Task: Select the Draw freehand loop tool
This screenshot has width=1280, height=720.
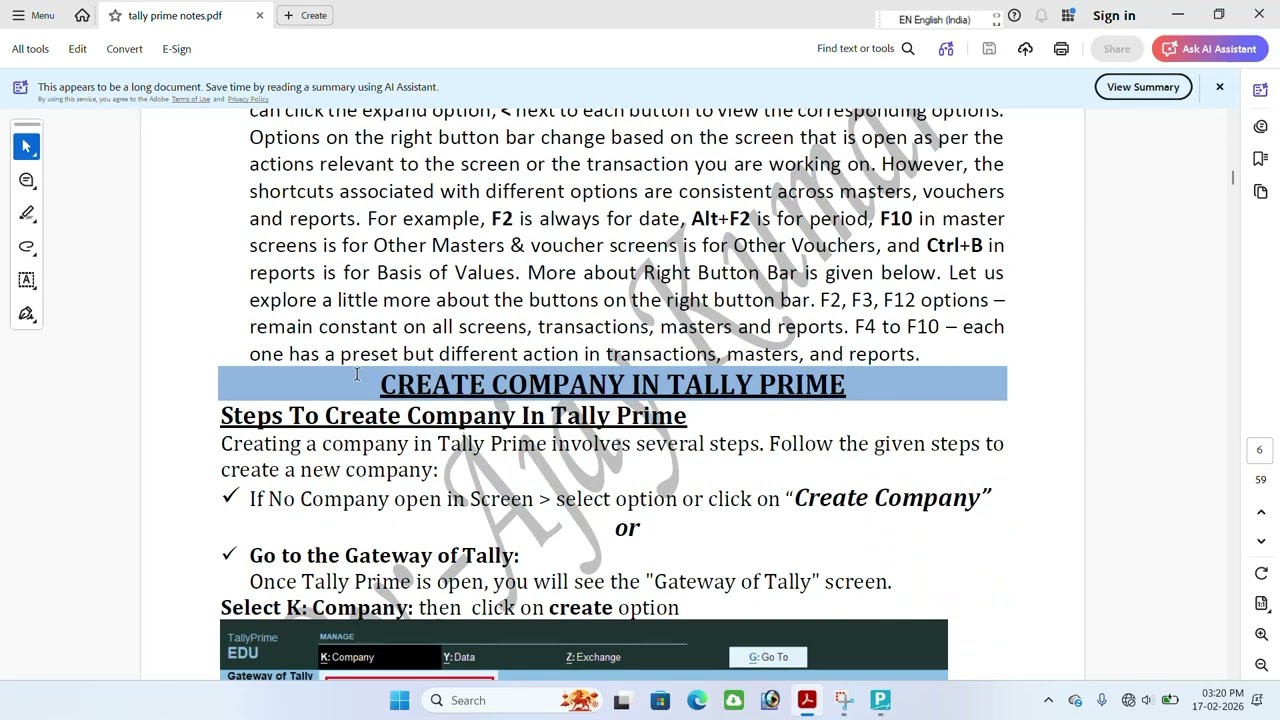Action: click(x=27, y=247)
